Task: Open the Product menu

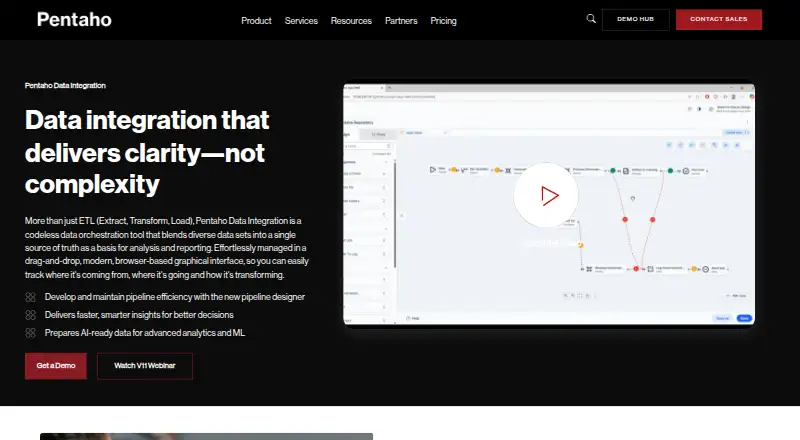Action: pyautogui.click(x=256, y=21)
